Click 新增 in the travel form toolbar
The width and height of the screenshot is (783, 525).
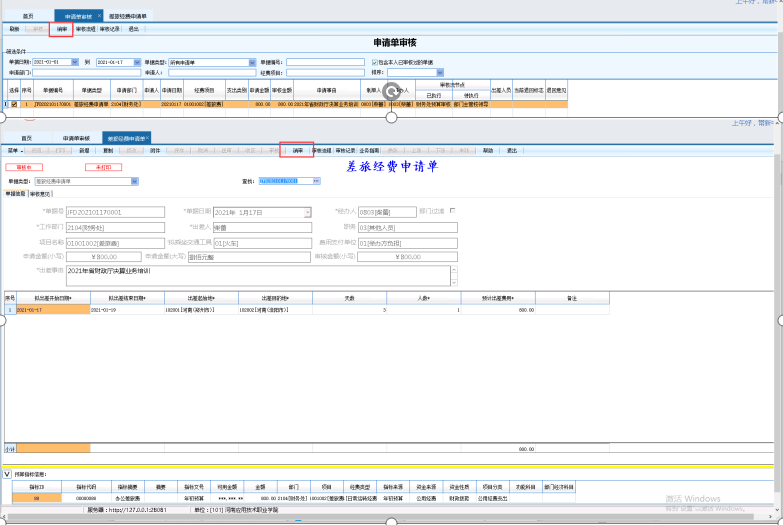[x=84, y=150]
